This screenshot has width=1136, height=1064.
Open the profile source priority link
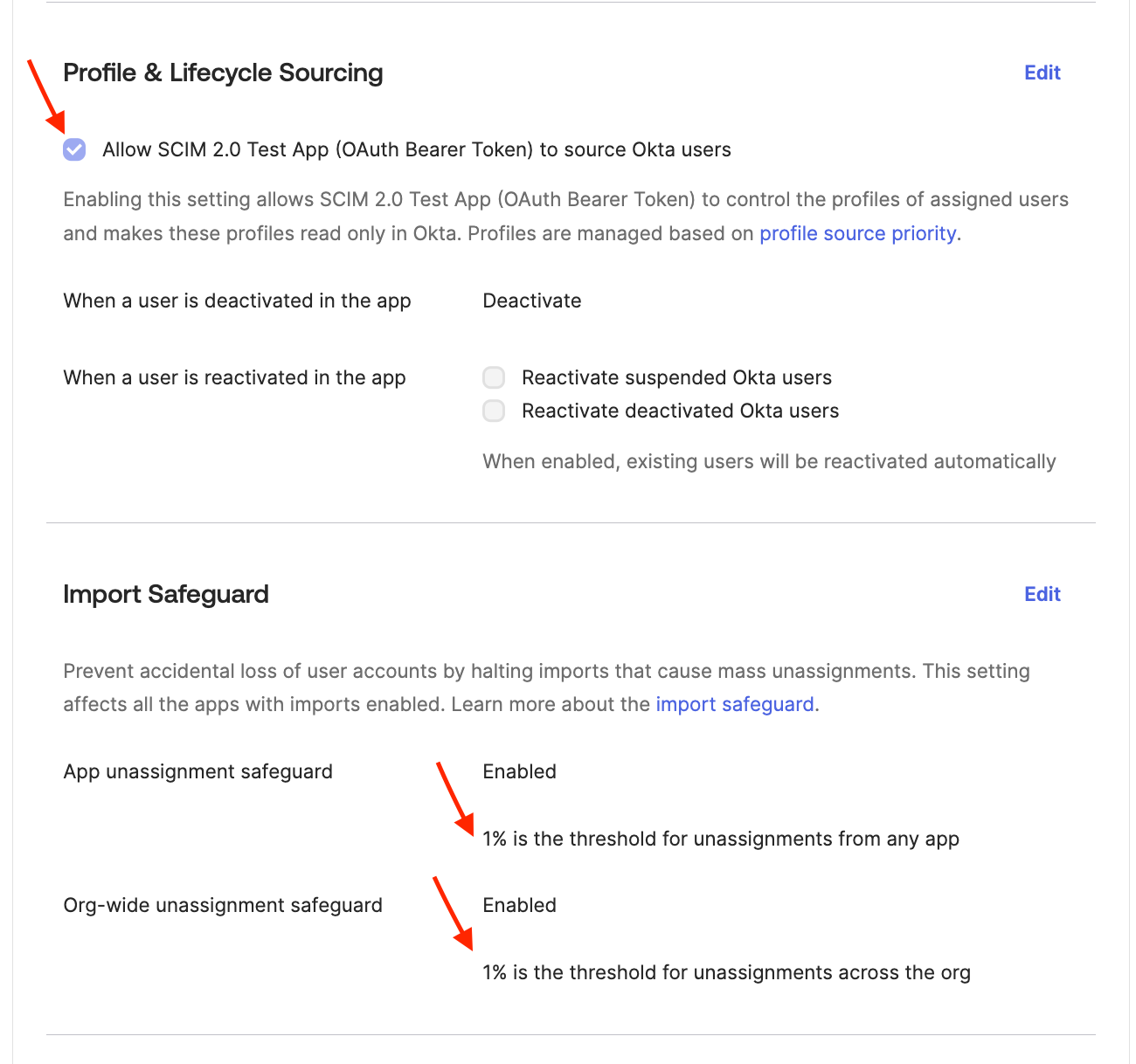(x=857, y=233)
